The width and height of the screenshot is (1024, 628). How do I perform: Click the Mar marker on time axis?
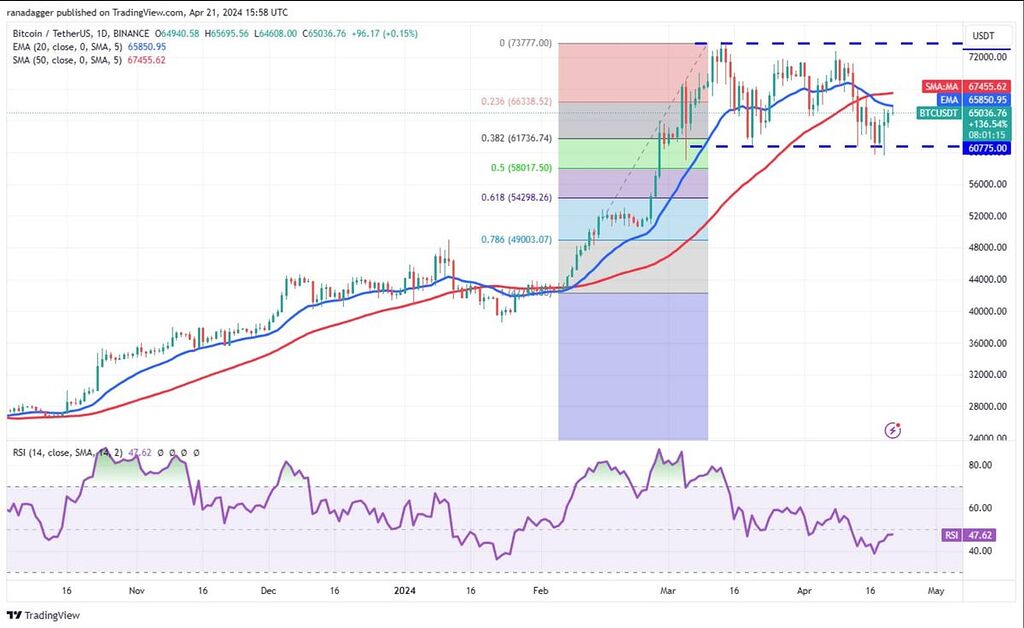coord(667,591)
